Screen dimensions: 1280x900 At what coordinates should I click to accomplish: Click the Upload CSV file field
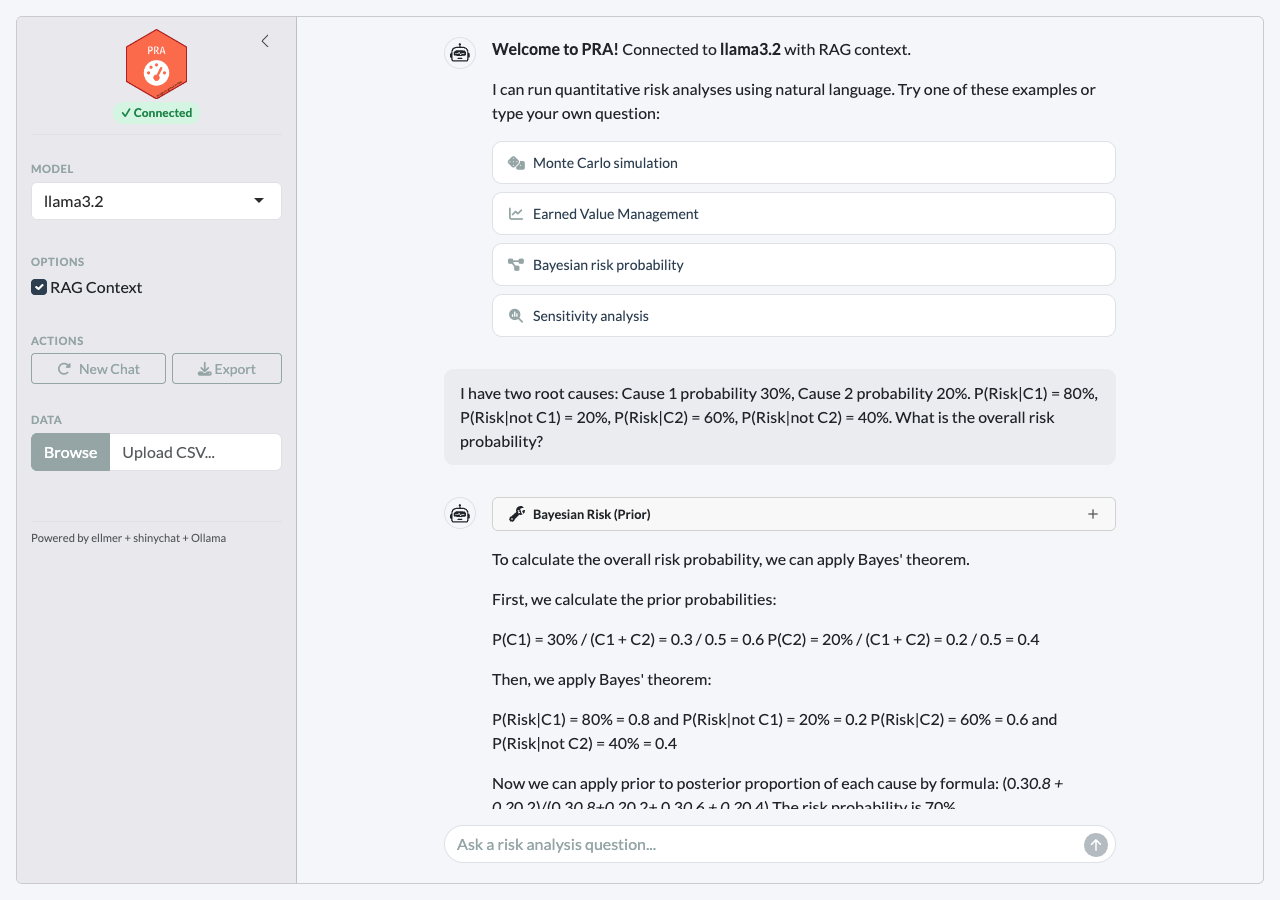coord(195,452)
